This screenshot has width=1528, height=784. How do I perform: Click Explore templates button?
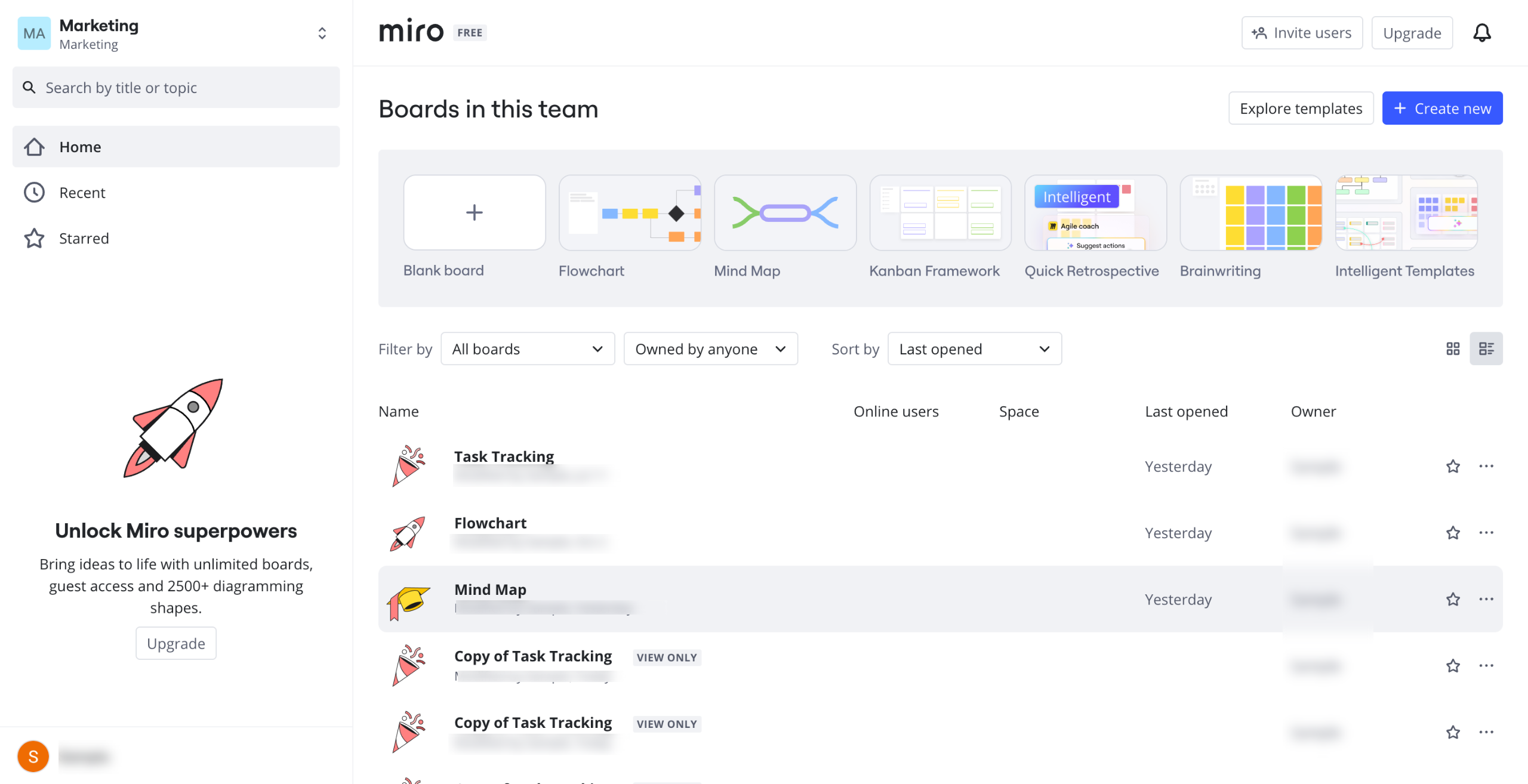coord(1301,109)
